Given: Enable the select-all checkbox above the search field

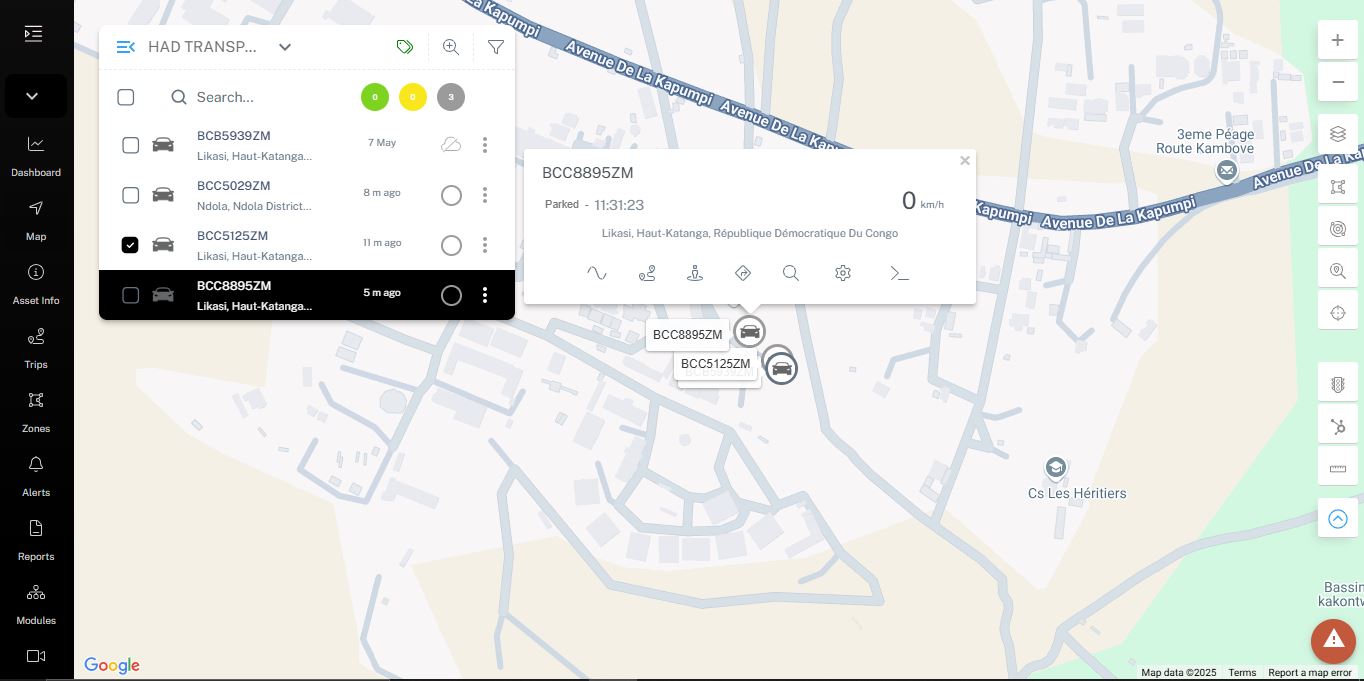Looking at the screenshot, I should click(x=126, y=97).
